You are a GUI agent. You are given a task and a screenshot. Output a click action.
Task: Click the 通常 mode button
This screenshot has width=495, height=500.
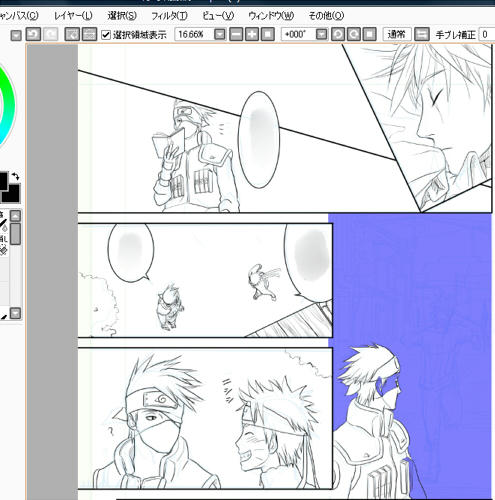point(397,34)
